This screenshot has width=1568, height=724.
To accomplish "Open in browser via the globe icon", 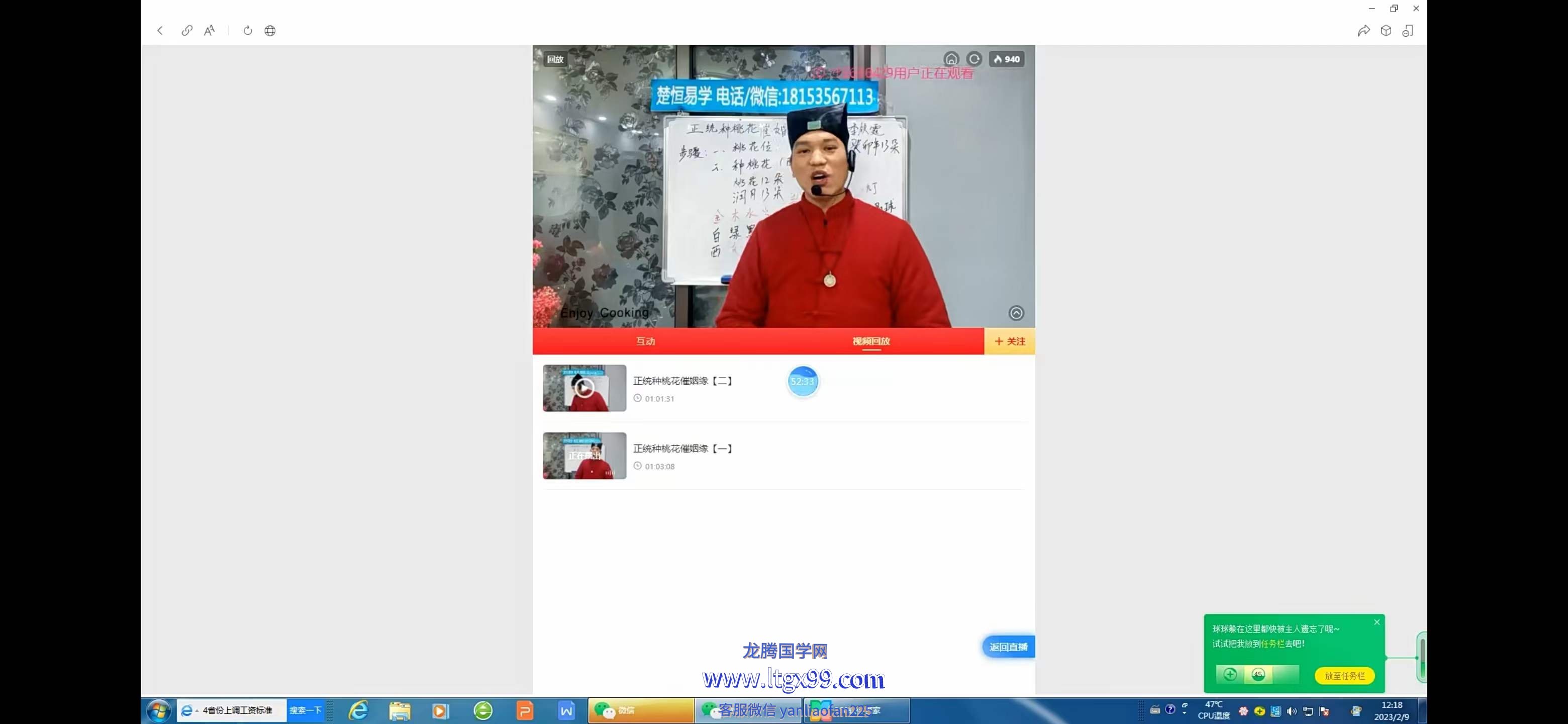I will pyautogui.click(x=270, y=31).
